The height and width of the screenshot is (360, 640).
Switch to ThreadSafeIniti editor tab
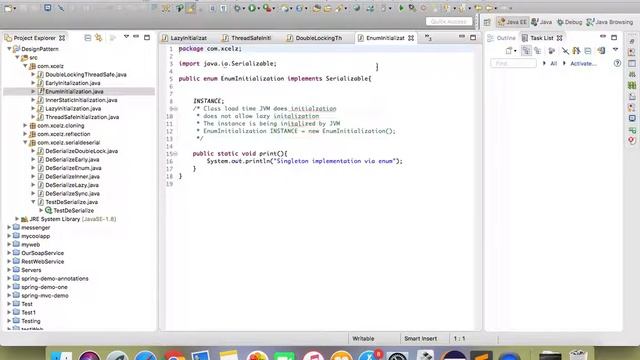pos(251,38)
